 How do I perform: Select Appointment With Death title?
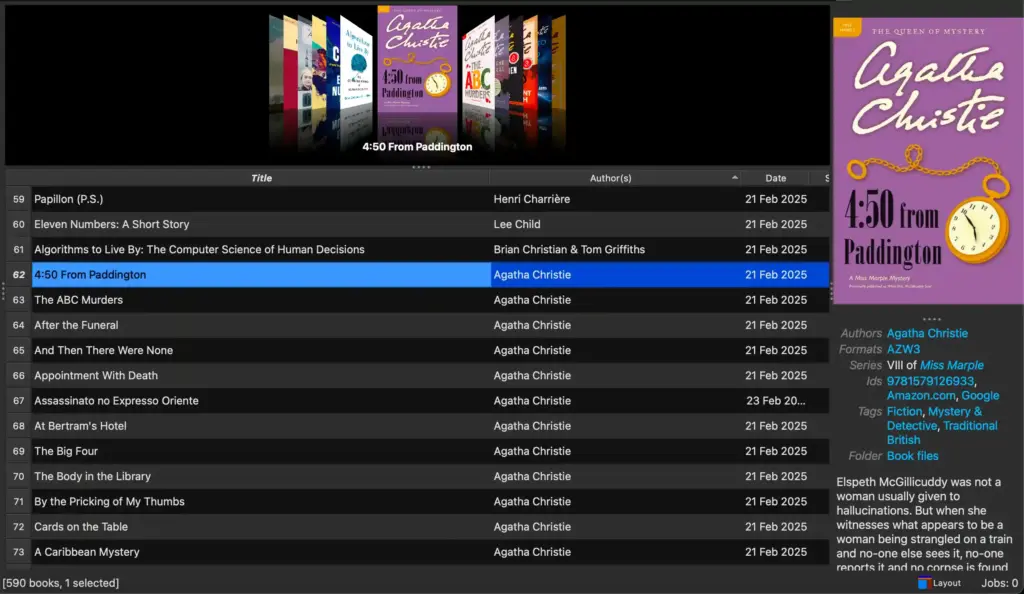coord(96,375)
